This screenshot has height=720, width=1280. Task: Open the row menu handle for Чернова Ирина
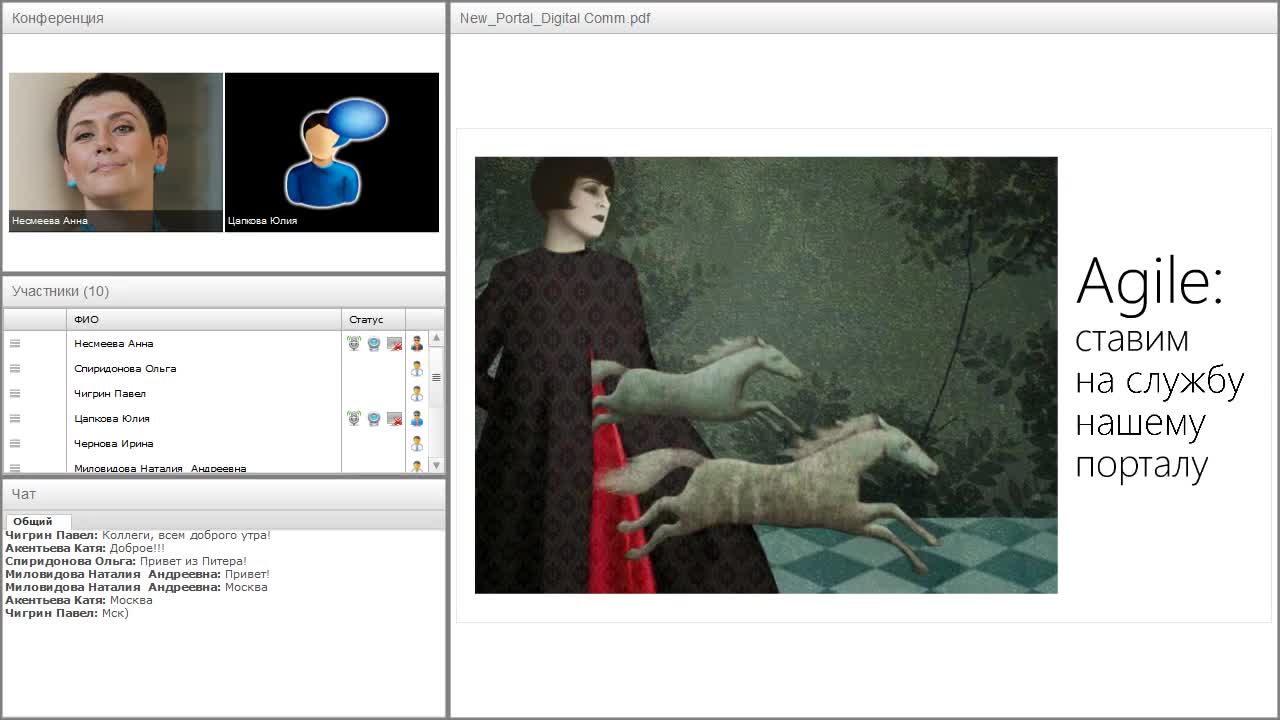tap(15, 444)
